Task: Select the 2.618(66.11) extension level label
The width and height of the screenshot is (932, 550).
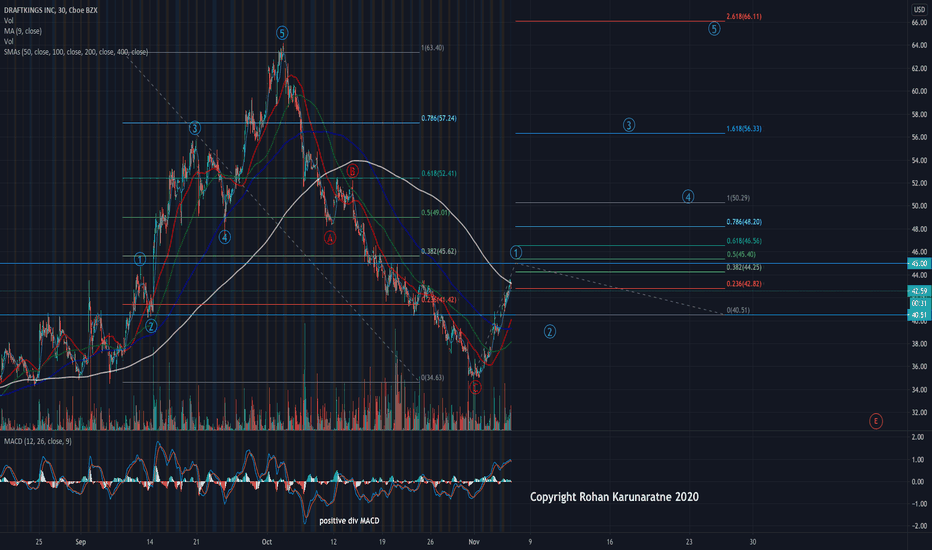Action: pyautogui.click(x=744, y=17)
